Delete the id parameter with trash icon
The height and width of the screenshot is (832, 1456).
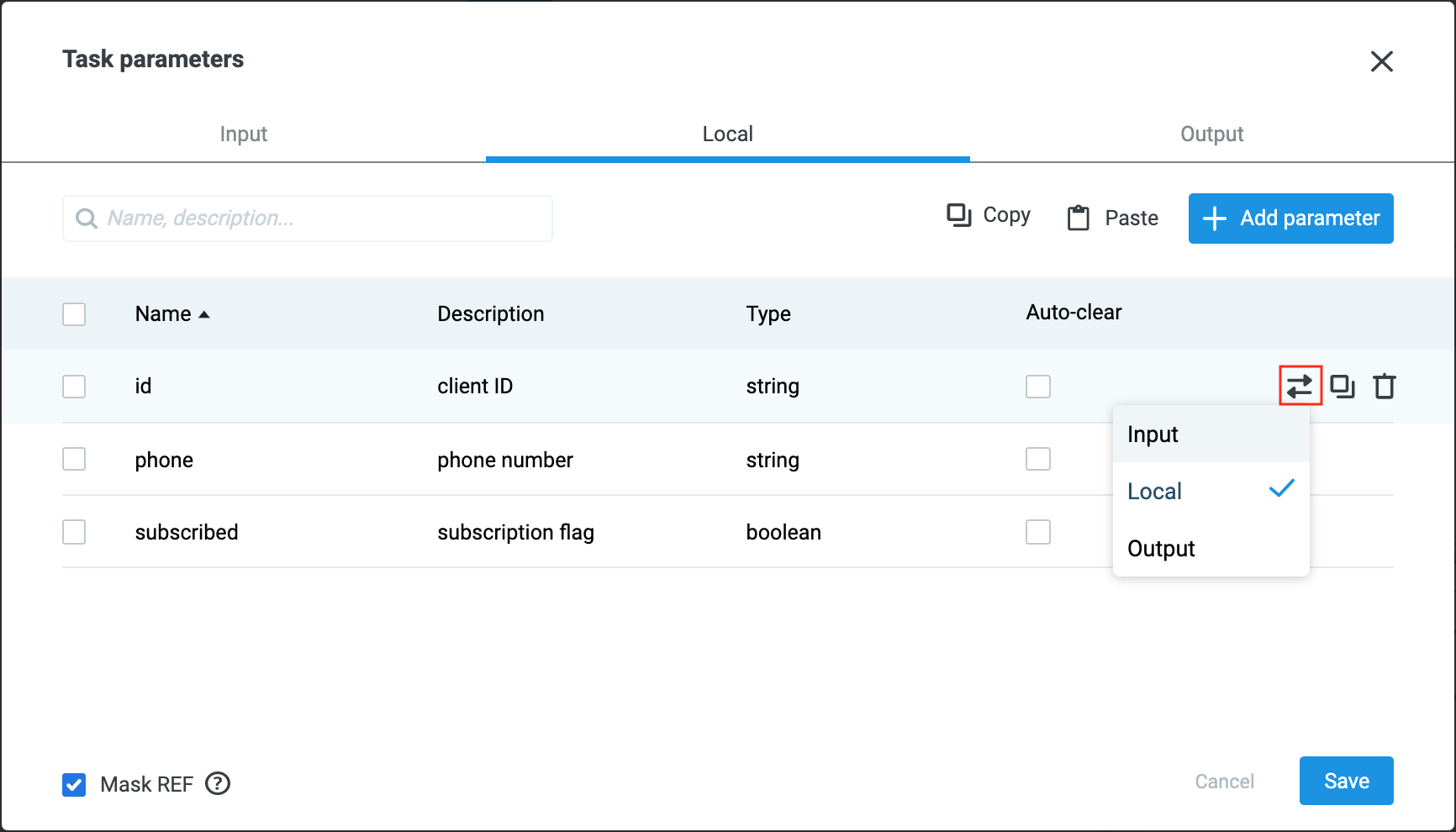point(1385,387)
